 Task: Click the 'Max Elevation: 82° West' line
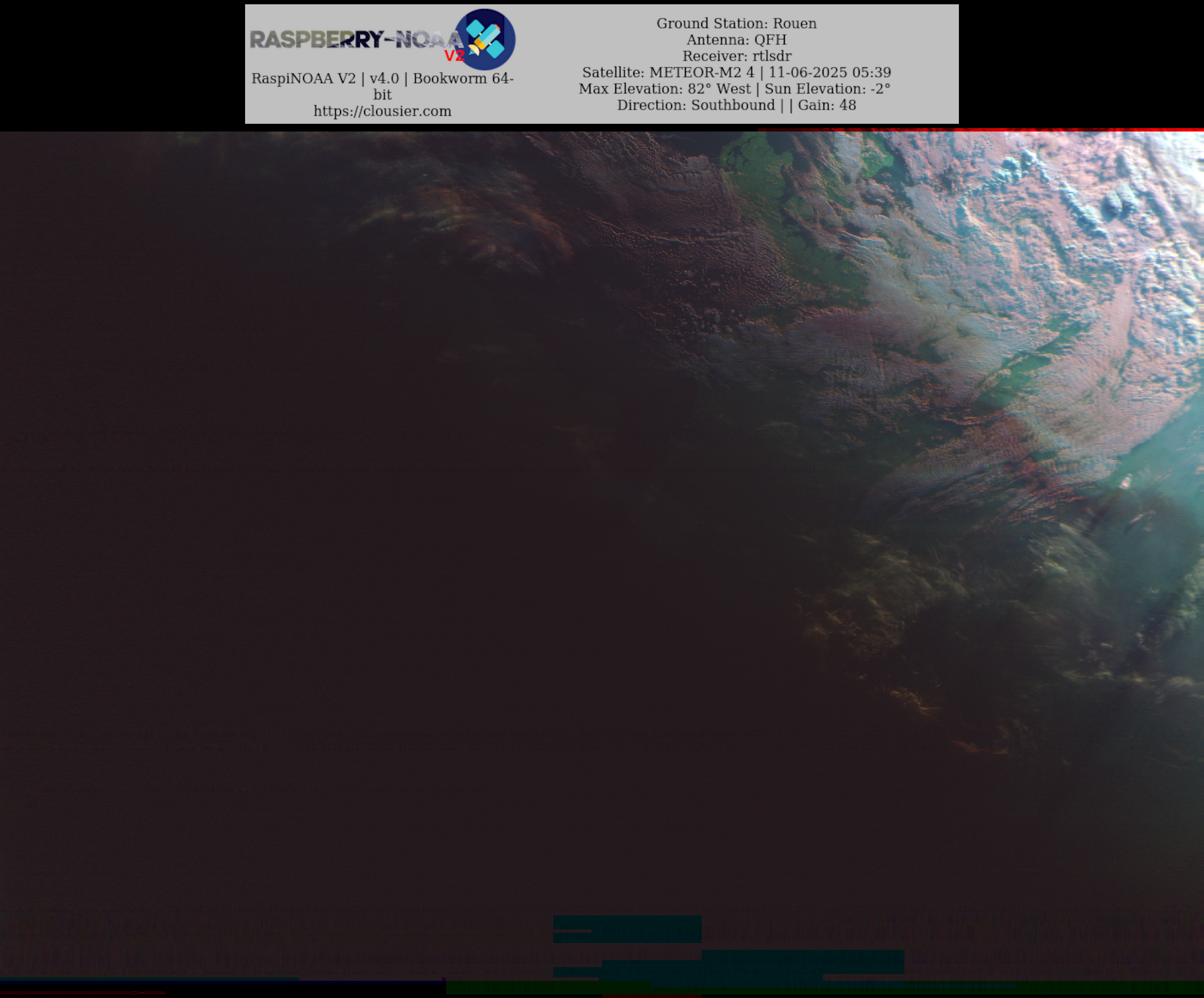point(734,89)
